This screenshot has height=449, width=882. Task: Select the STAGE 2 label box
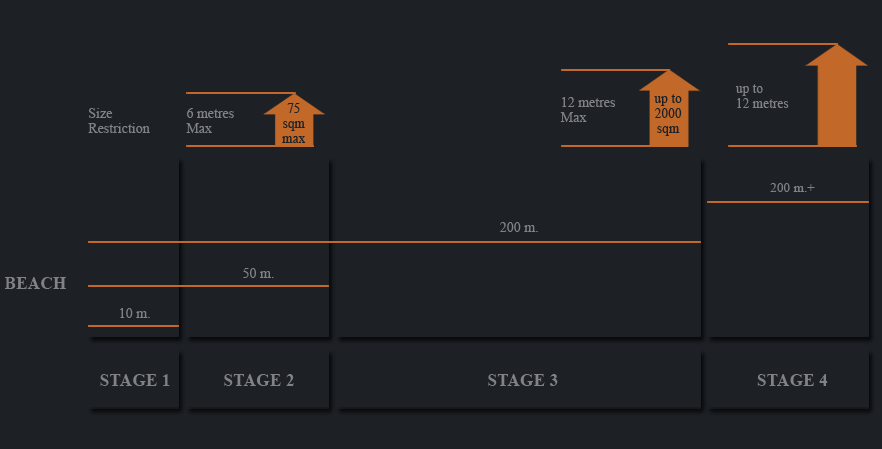click(258, 380)
